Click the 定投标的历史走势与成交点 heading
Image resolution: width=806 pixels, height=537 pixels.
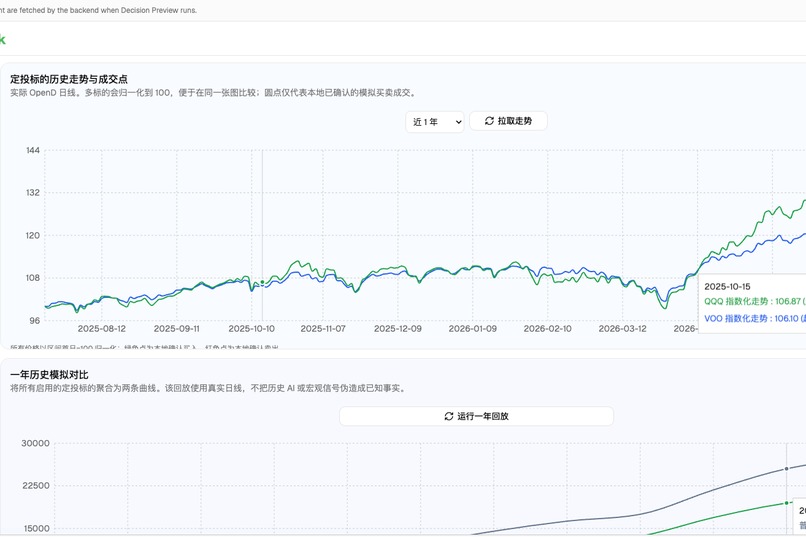[x=69, y=79]
